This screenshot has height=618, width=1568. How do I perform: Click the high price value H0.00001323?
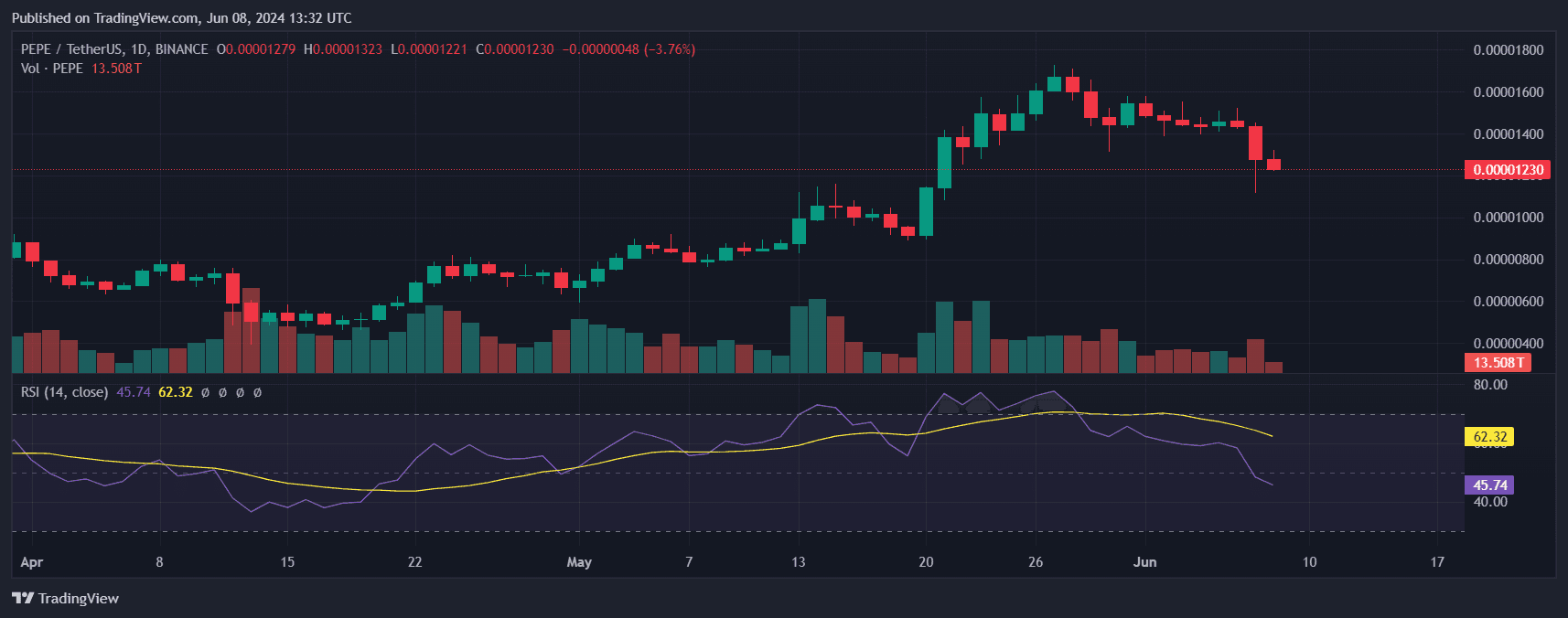[343, 49]
